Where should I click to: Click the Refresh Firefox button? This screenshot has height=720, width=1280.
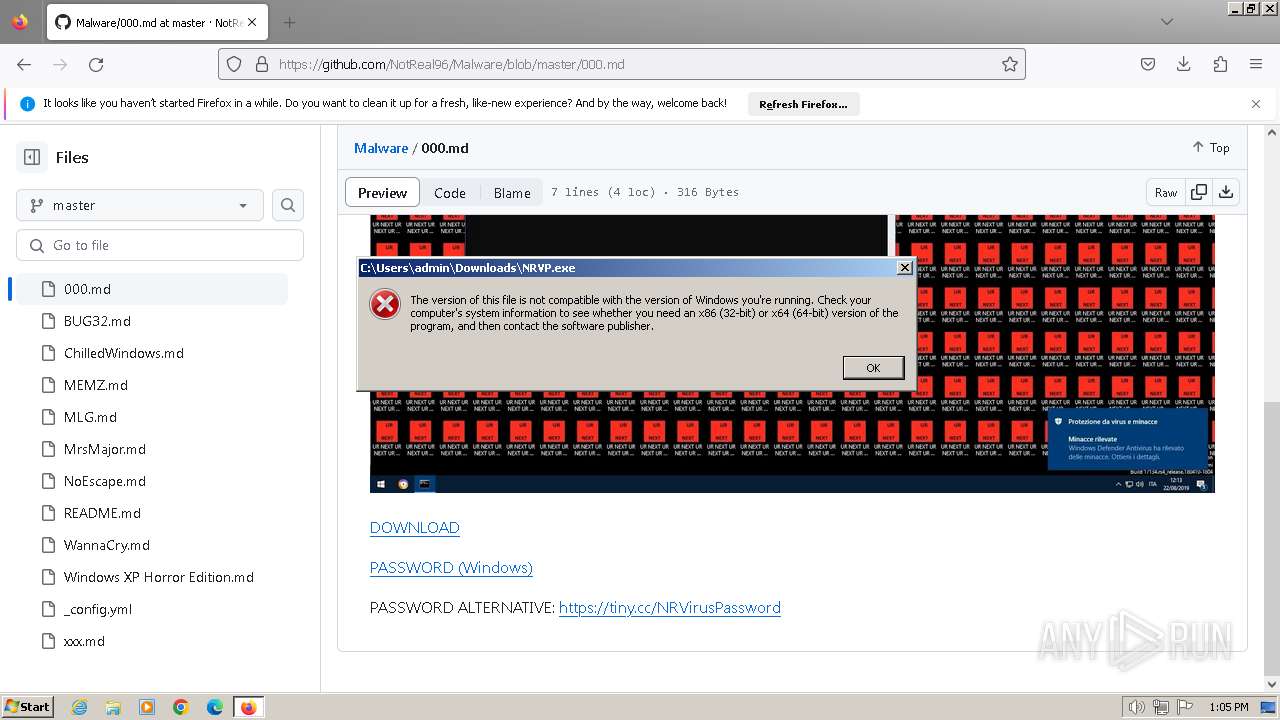[803, 104]
